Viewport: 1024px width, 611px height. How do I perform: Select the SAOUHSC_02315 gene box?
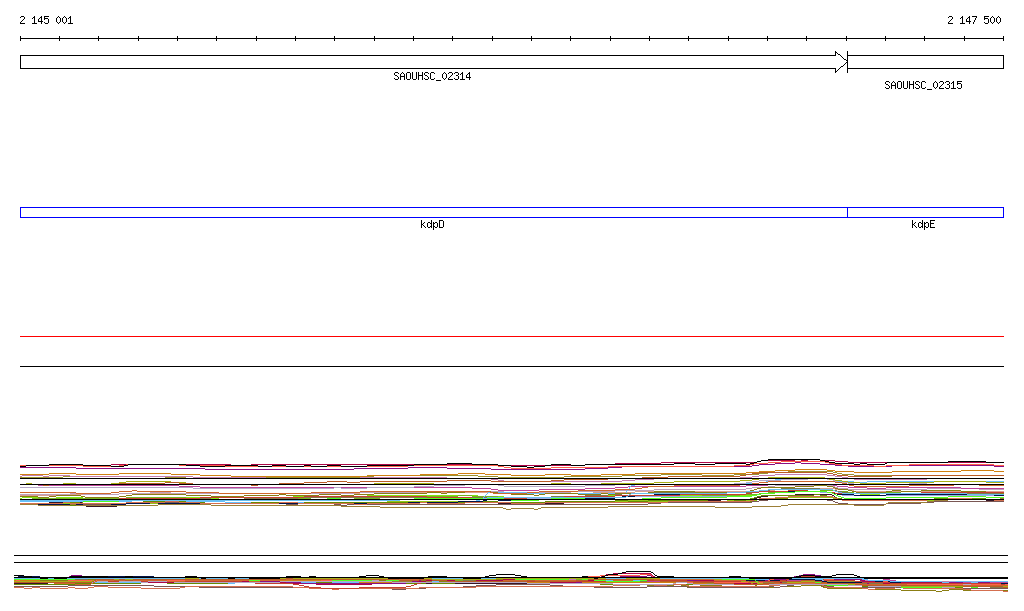pos(925,62)
